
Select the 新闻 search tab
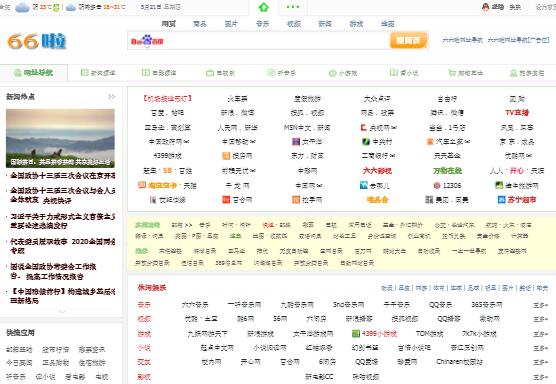pos(325,24)
